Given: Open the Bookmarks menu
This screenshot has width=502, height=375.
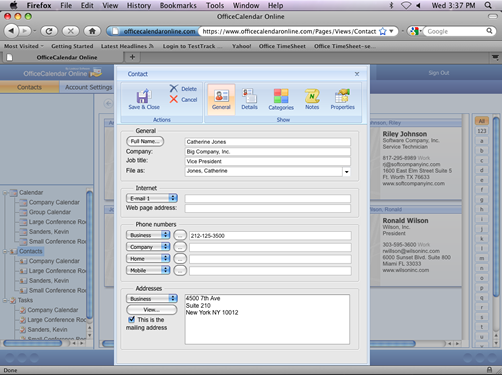Looking at the screenshot, I should (x=178, y=5).
